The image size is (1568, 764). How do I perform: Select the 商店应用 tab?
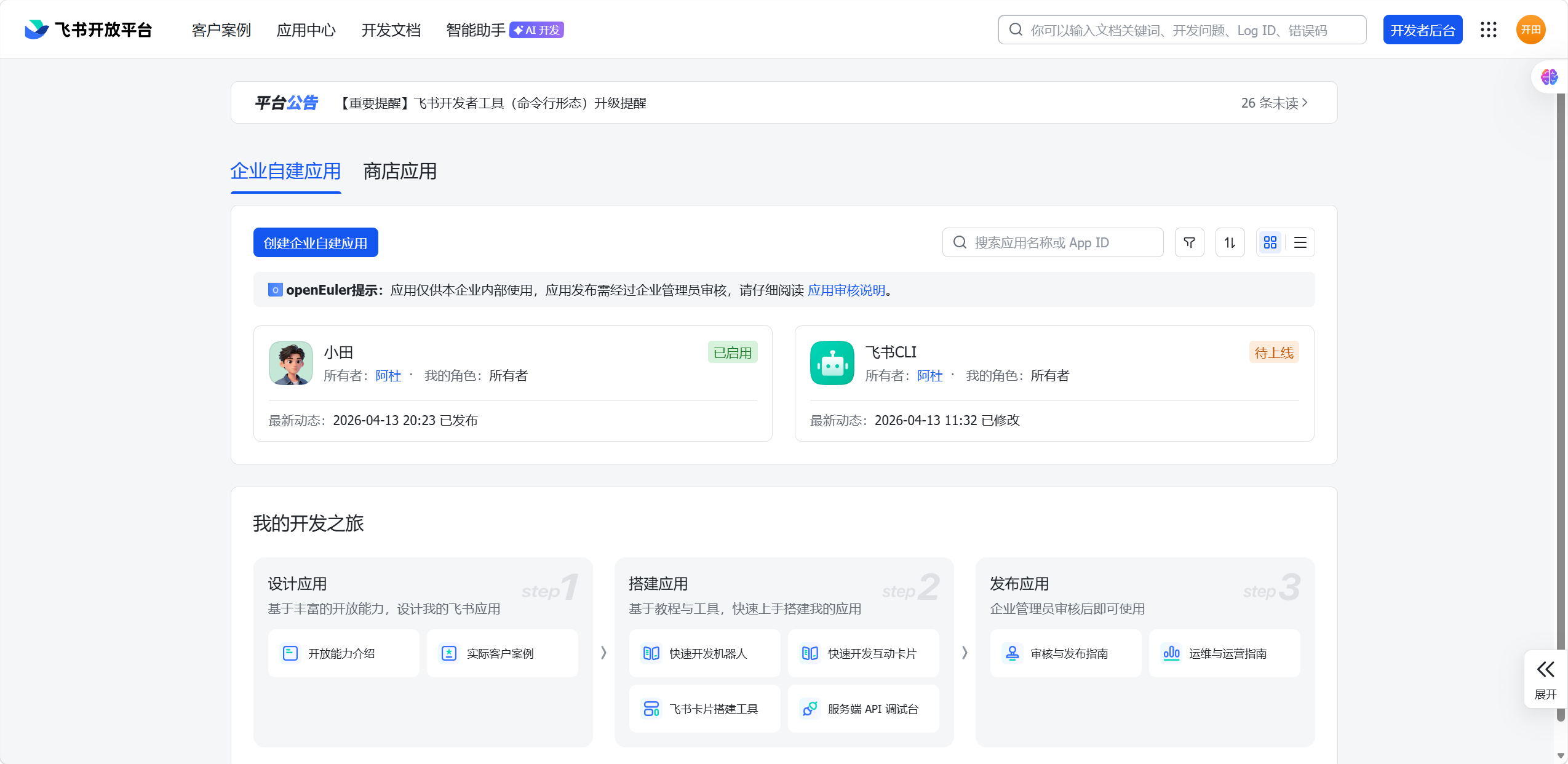pyautogui.click(x=400, y=171)
